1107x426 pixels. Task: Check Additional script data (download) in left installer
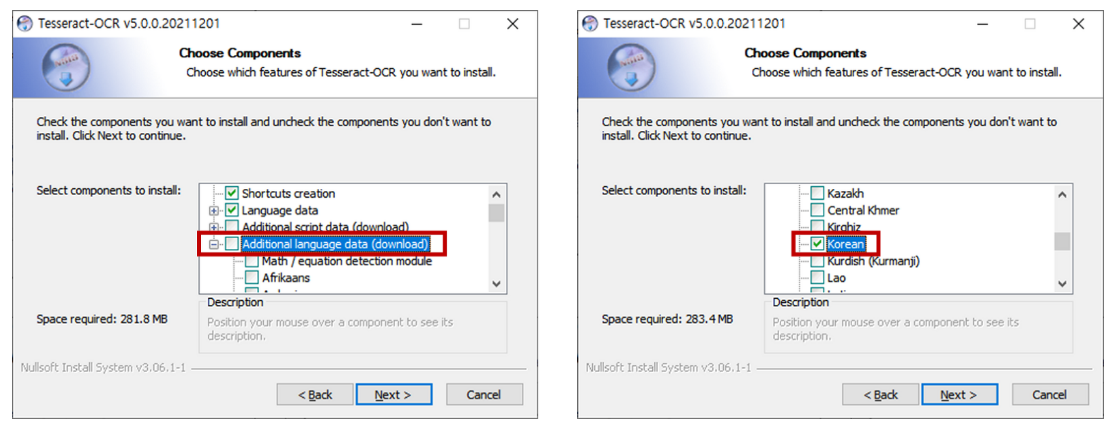click(x=232, y=227)
